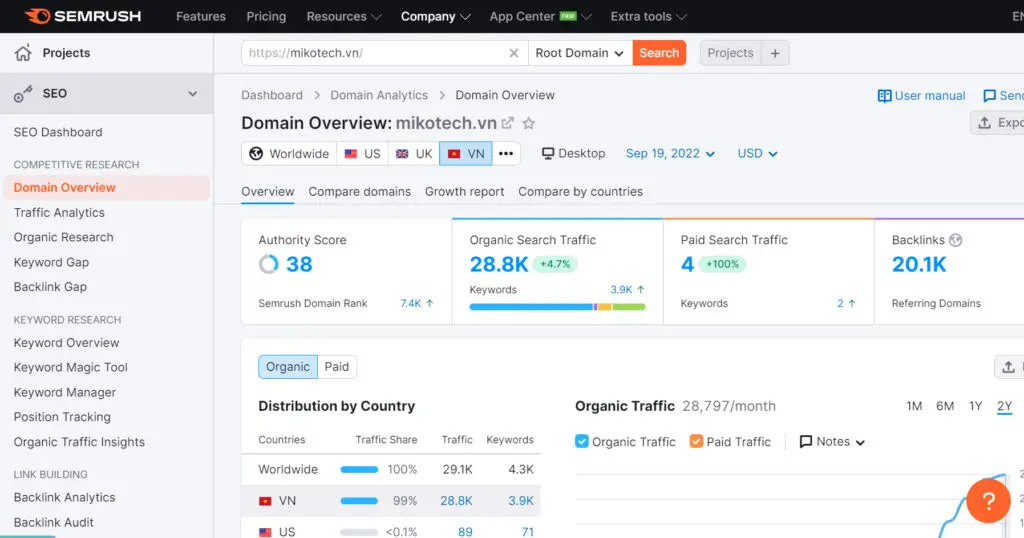The image size is (1024, 538).
Task: Click the Semrush logo icon
Action: pos(37,16)
